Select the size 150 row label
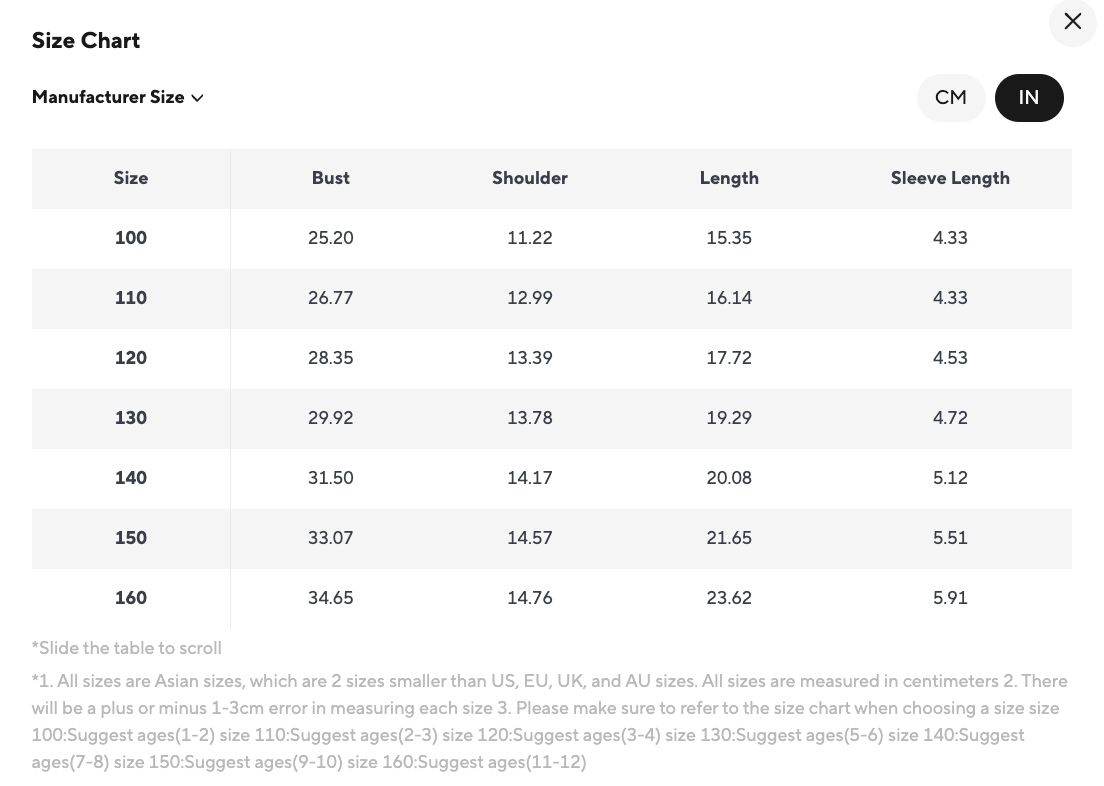Image resolution: width=1104 pixels, height=786 pixels. [131, 538]
